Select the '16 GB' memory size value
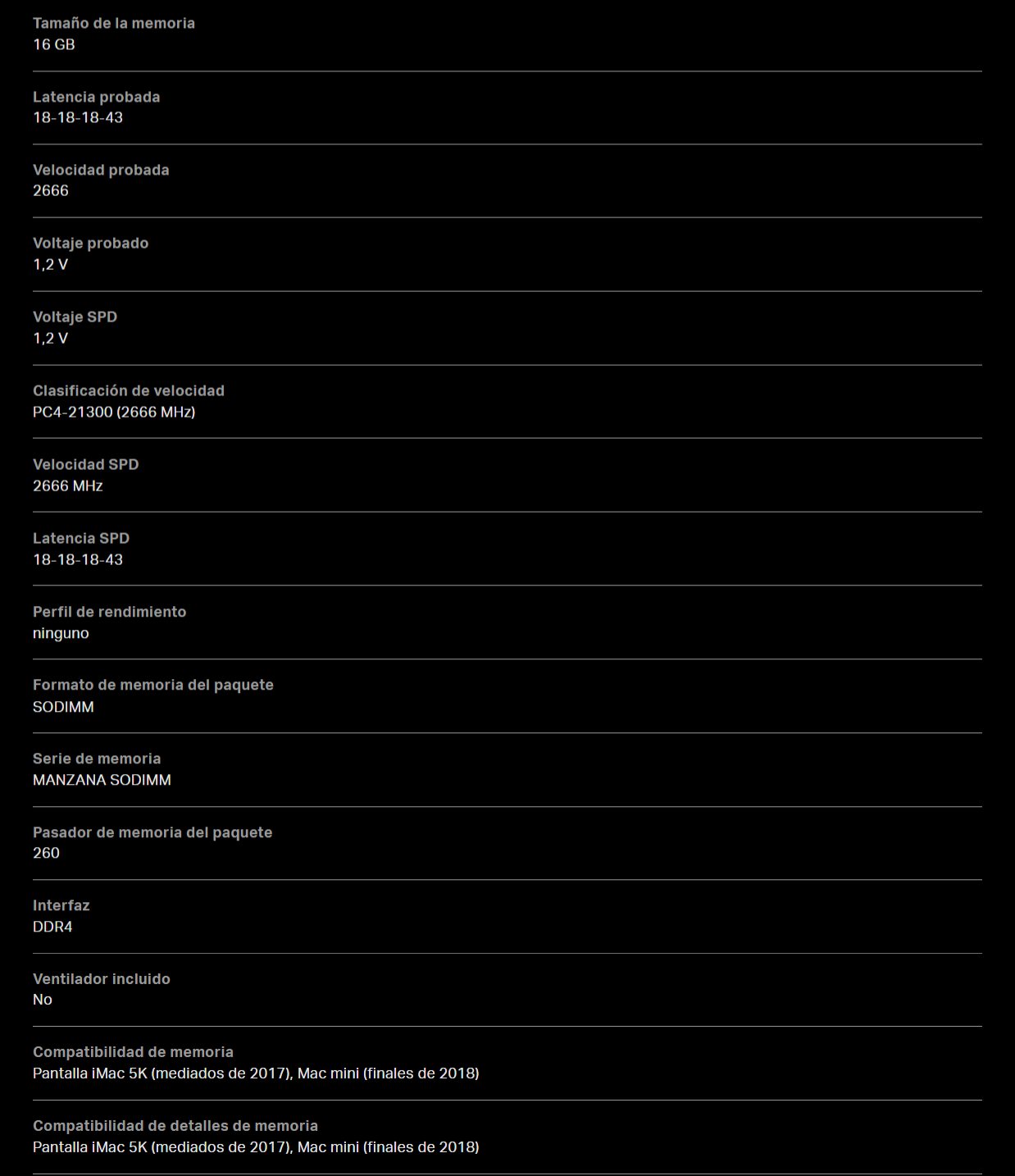This screenshot has height=1176, width=1015. pos(54,44)
